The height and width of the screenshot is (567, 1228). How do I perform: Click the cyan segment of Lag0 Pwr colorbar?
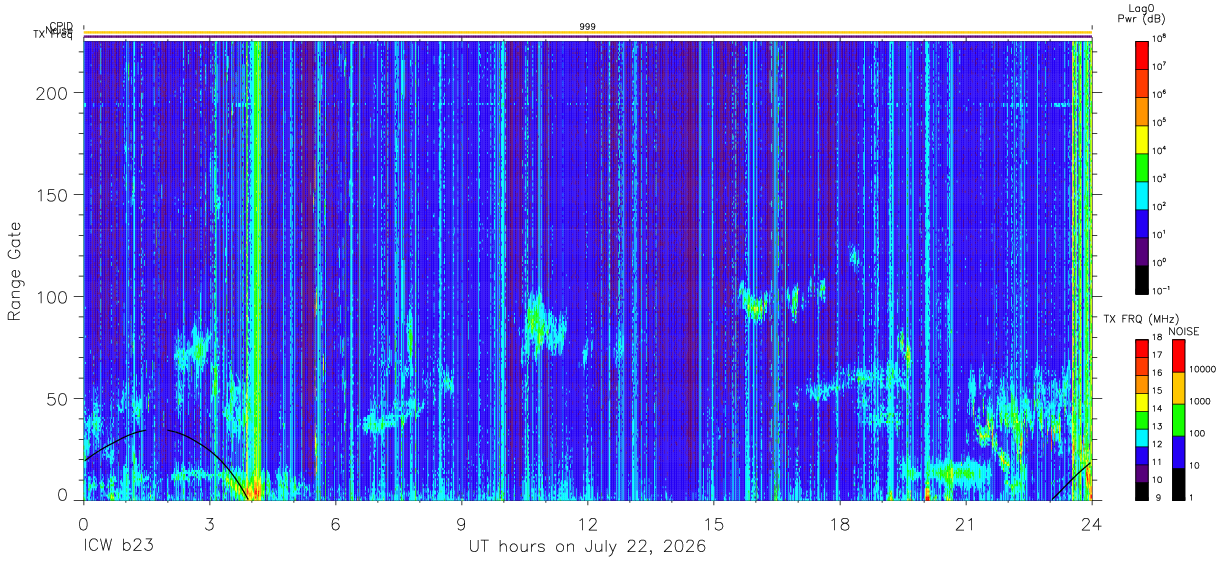[1142, 194]
